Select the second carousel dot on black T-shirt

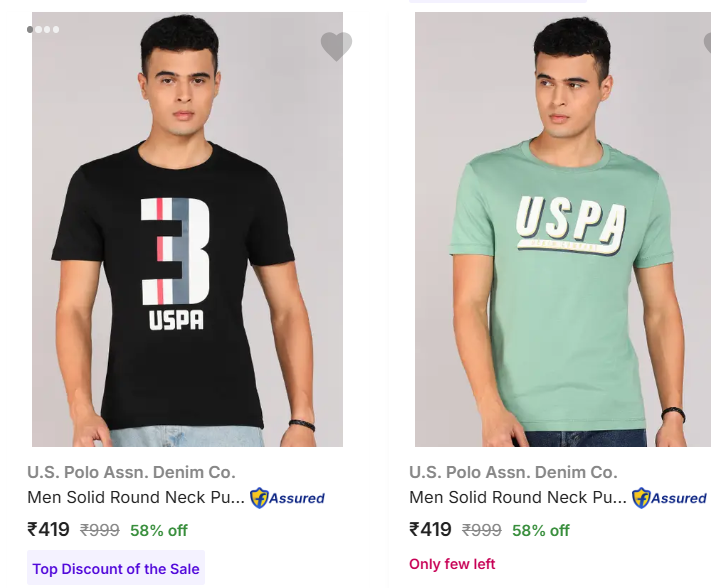(40, 30)
